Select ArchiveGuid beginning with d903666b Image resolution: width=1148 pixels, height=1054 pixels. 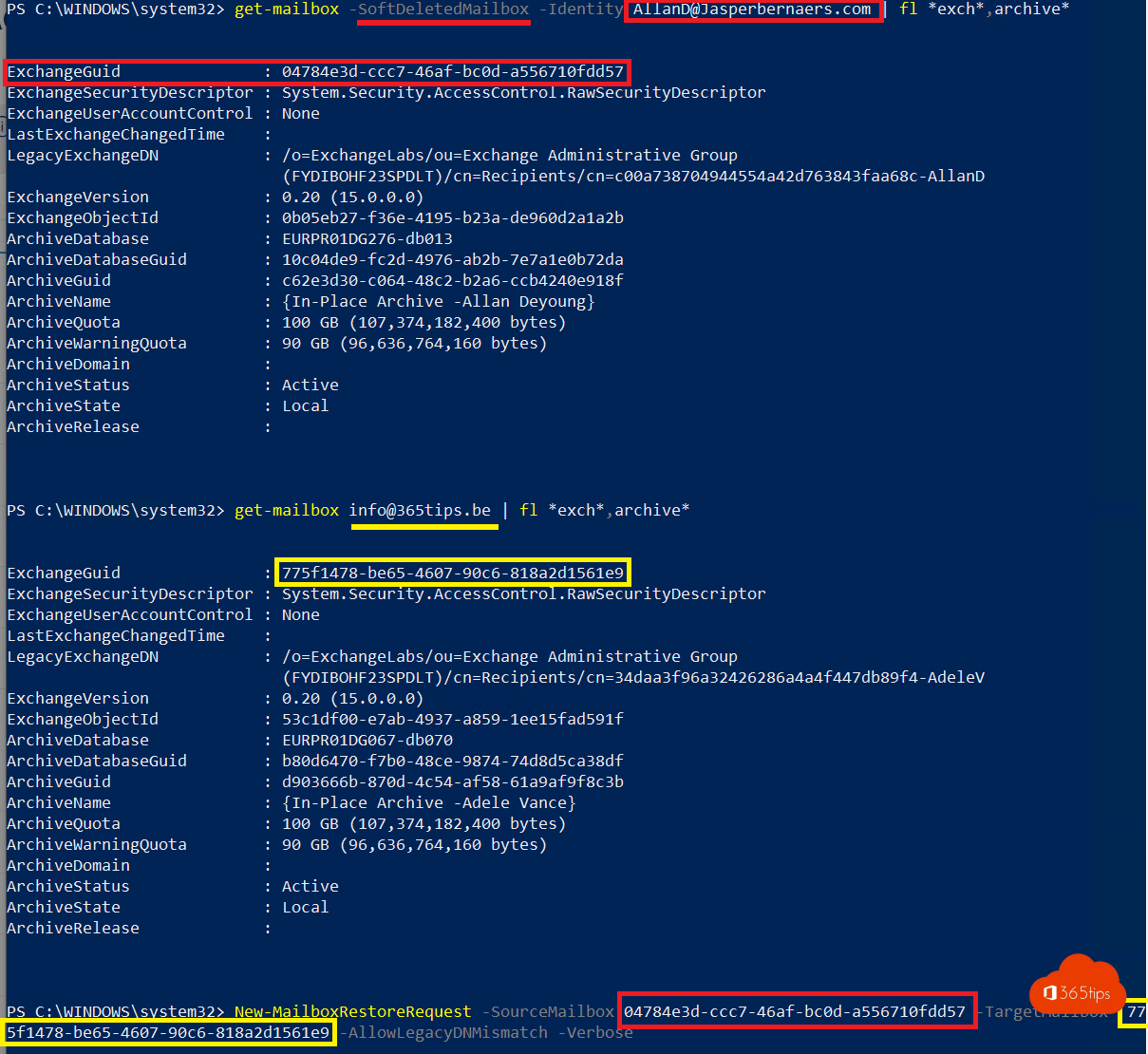point(452,782)
